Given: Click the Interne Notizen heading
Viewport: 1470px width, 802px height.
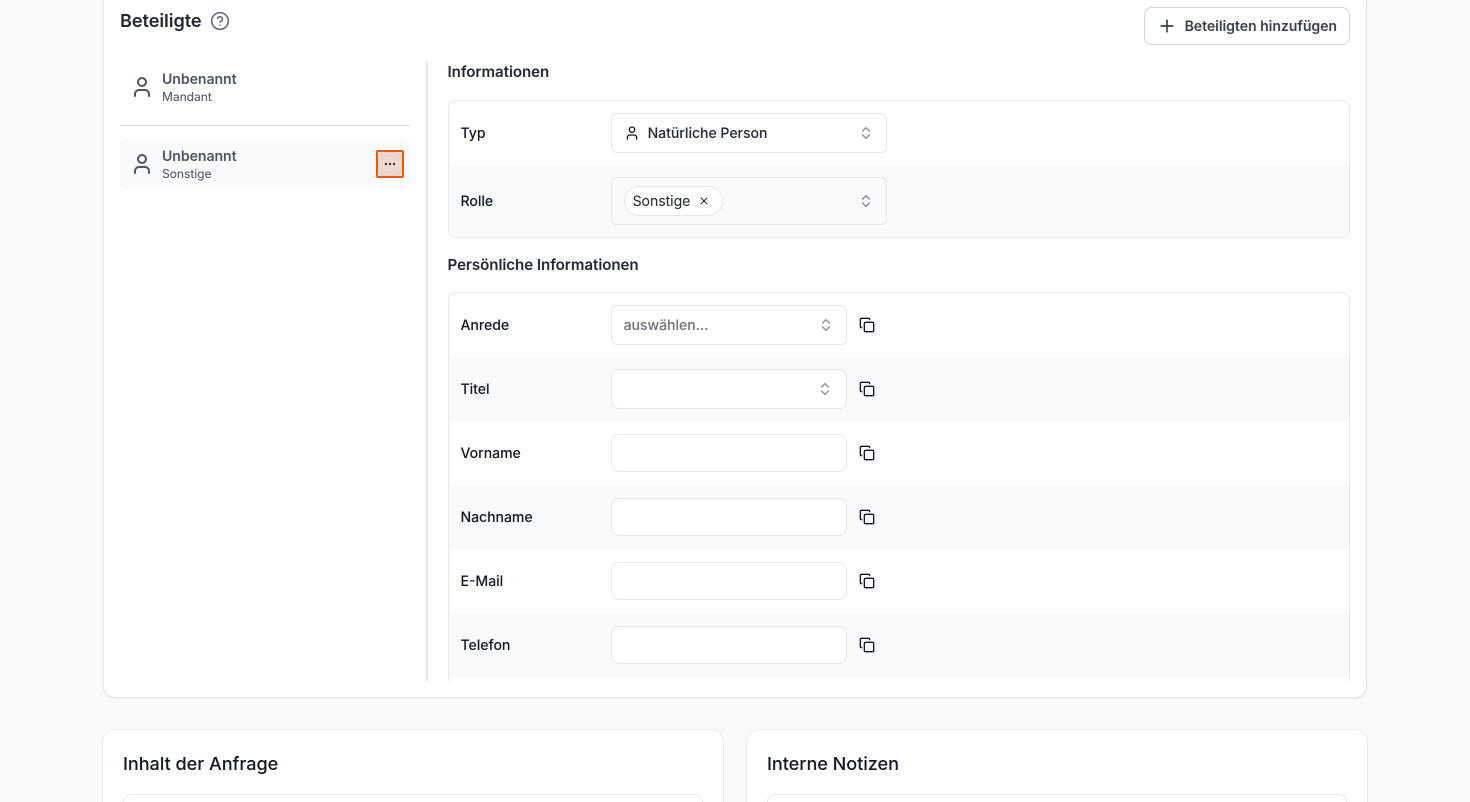Looking at the screenshot, I should pos(833,764).
